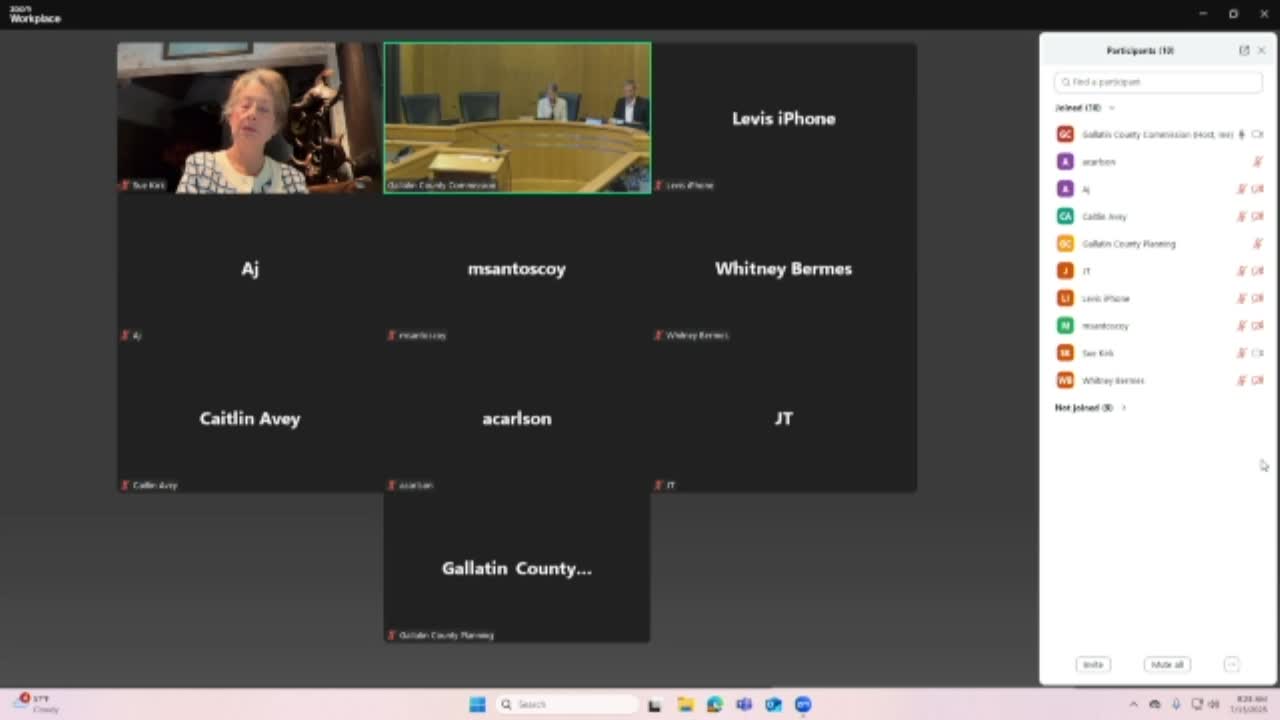Click acarlson's muted microphone icon

click(x=1258, y=162)
